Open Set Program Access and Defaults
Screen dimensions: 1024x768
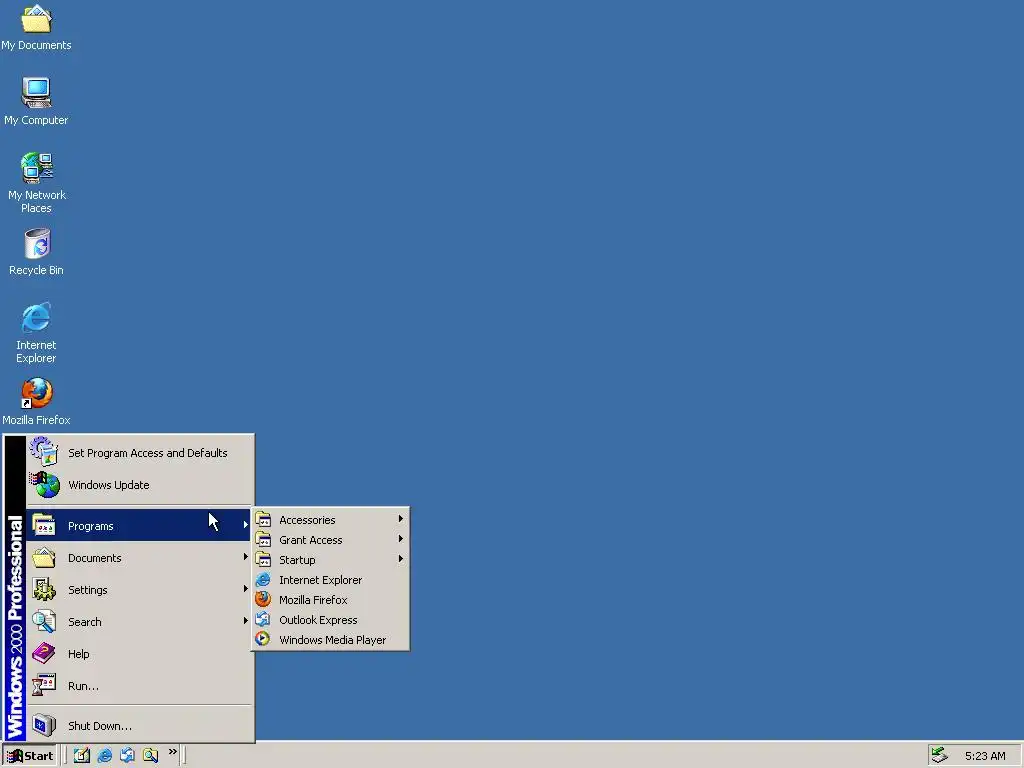(140, 453)
